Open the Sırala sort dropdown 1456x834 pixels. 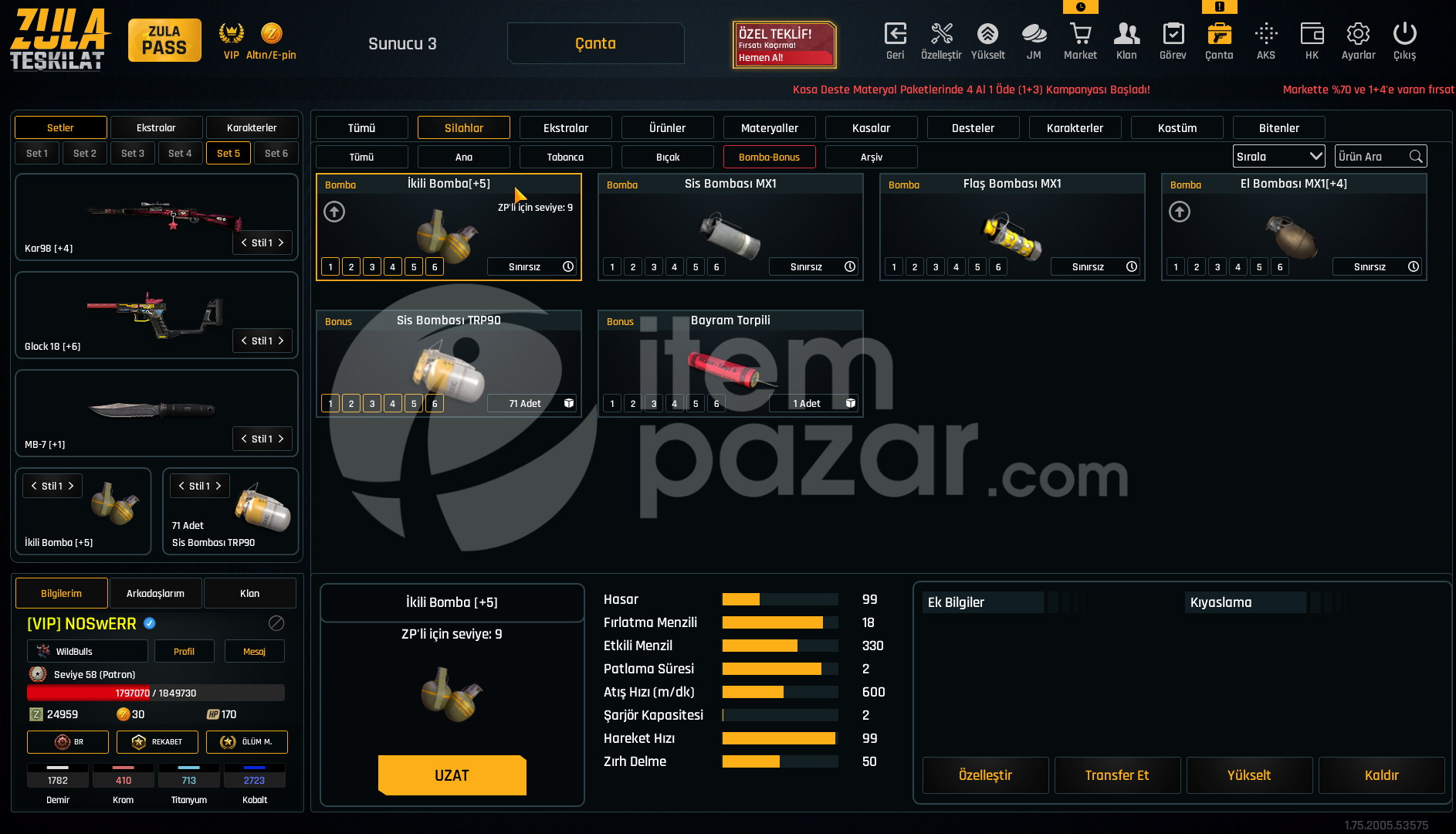[x=1279, y=156]
